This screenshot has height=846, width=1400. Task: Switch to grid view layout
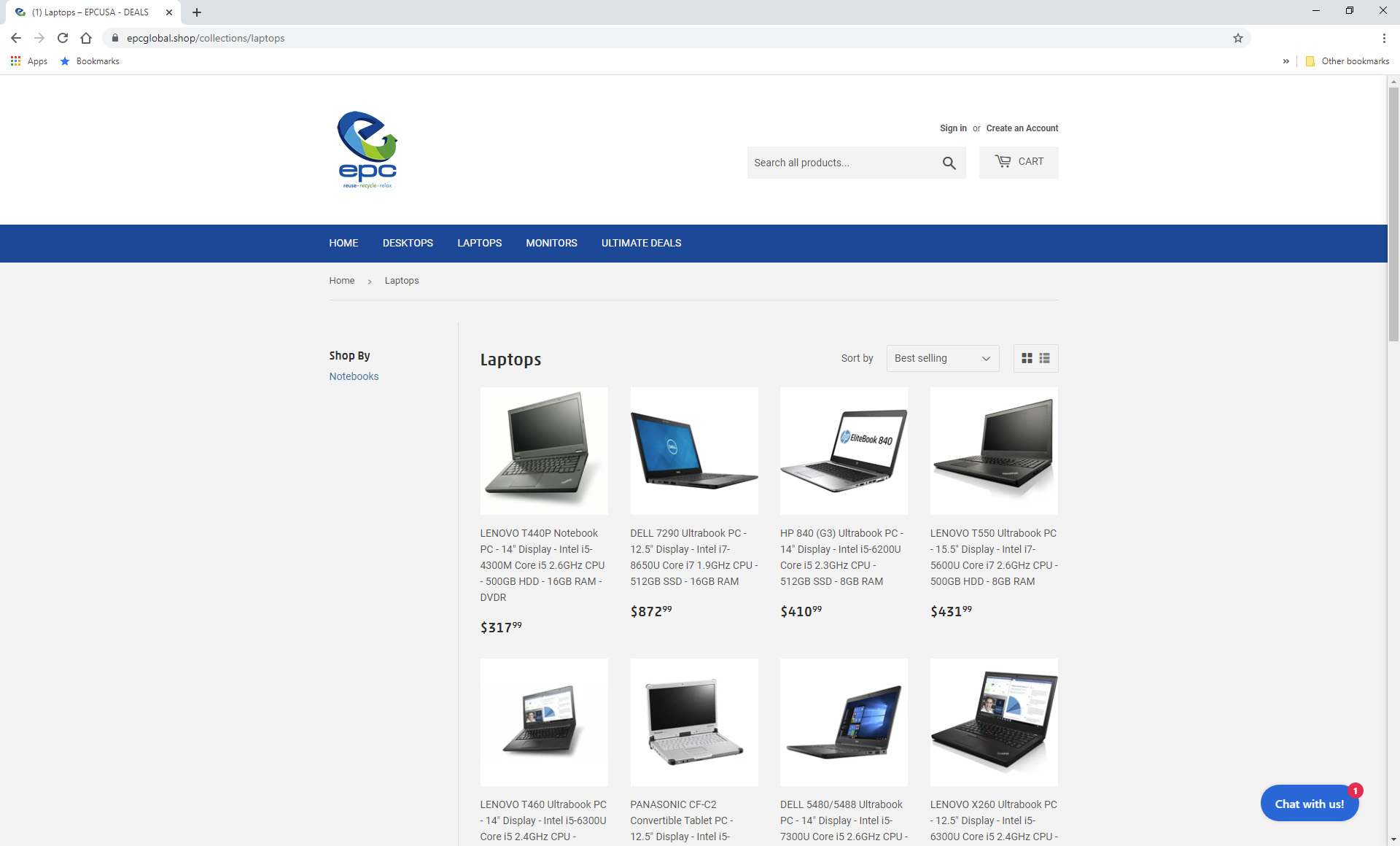coord(1027,358)
